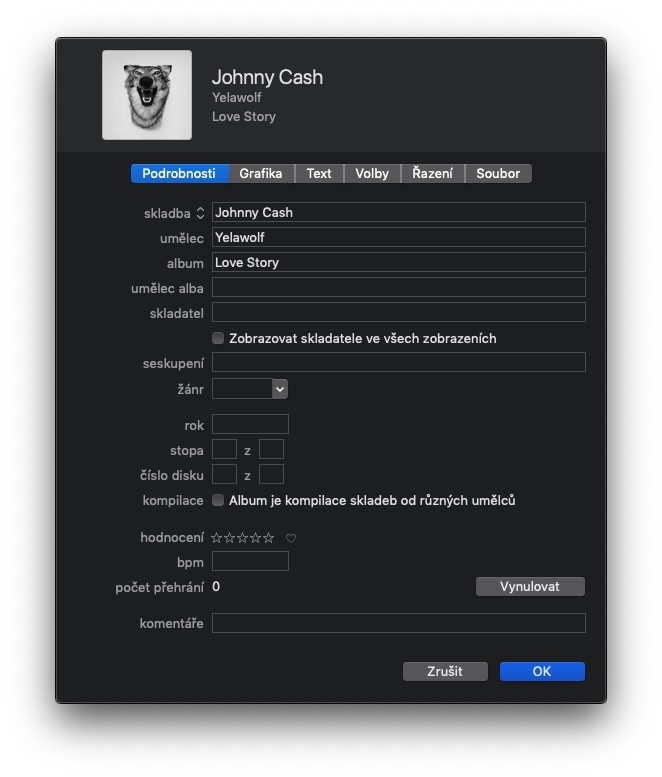Click the komentáře input field
662x777 pixels.
click(399, 623)
